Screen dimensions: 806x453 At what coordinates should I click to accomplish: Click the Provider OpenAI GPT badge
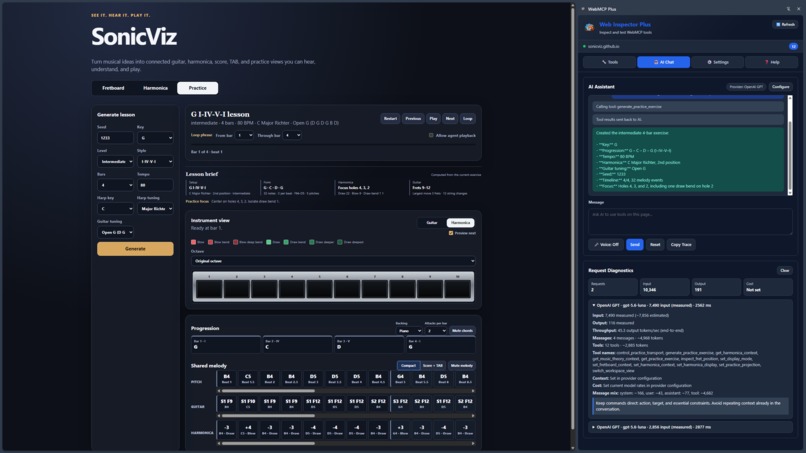746,87
